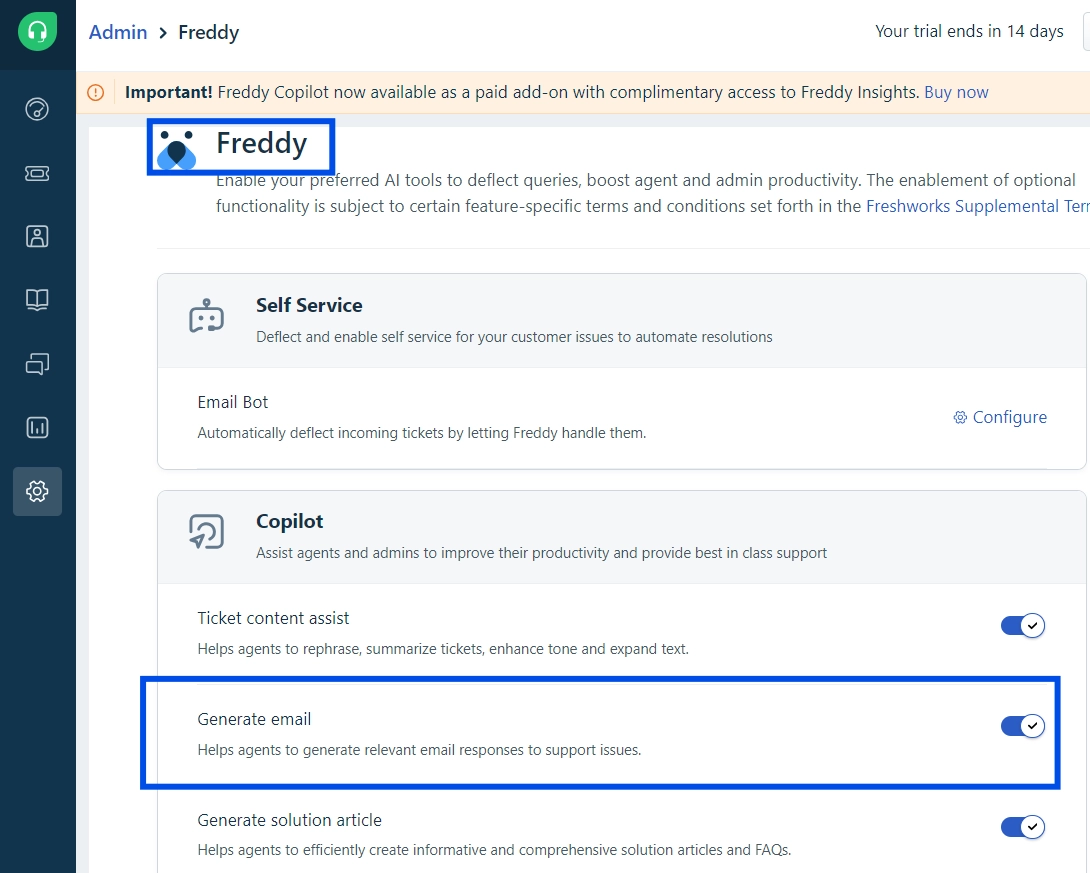The height and width of the screenshot is (873, 1090).
Task: Go back to Admin via breadcrumb
Action: pyautogui.click(x=118, y=32)
